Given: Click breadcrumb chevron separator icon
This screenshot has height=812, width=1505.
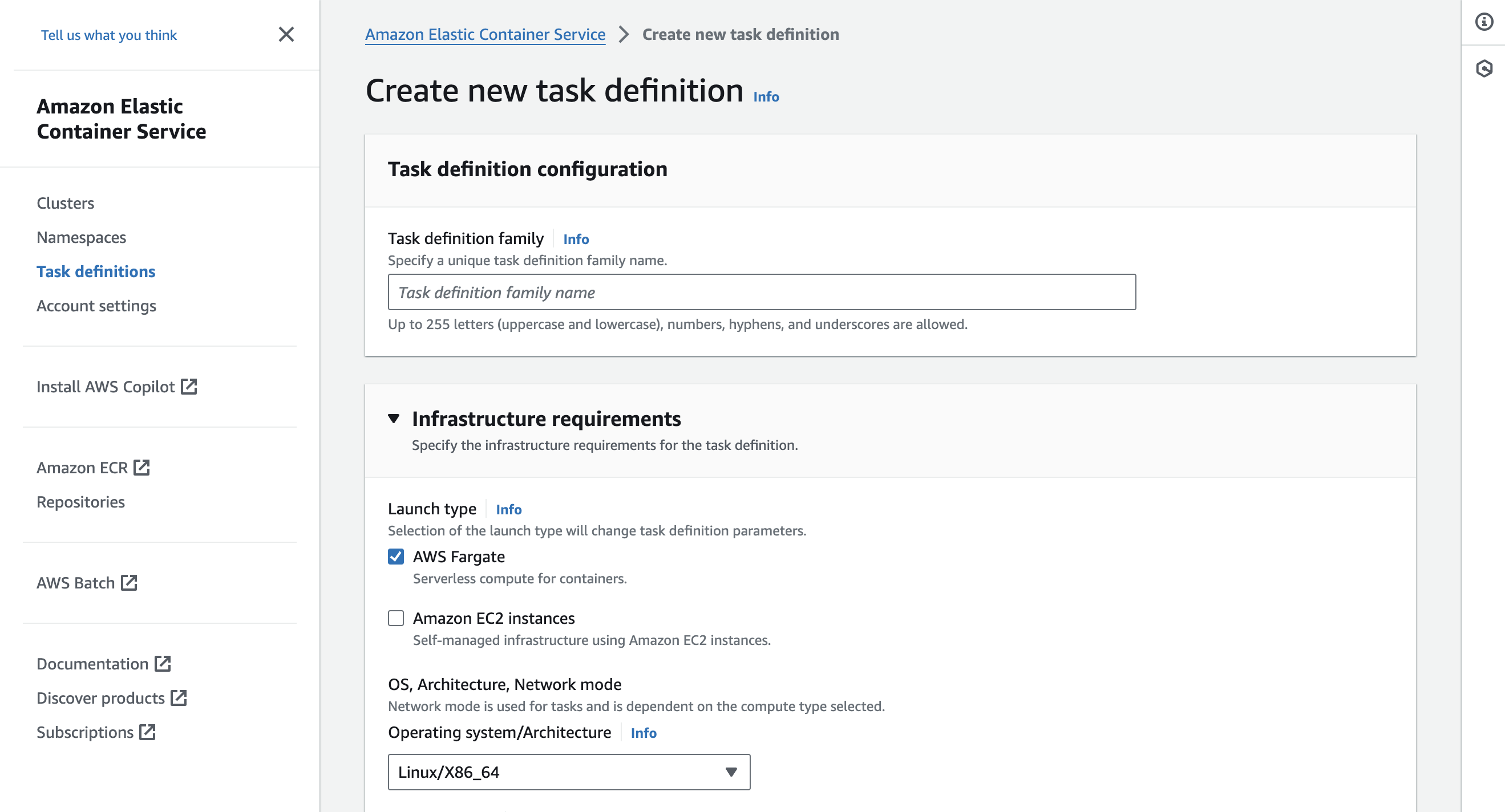Looking at the screenshot, I should tap(624, 34).
